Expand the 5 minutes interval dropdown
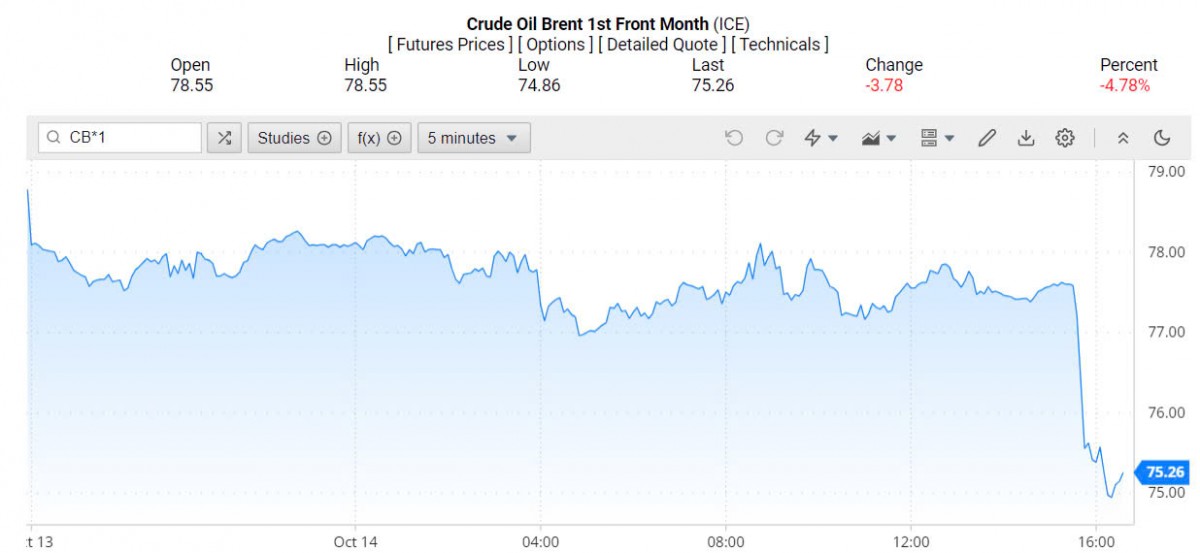 tap(473, 138)
